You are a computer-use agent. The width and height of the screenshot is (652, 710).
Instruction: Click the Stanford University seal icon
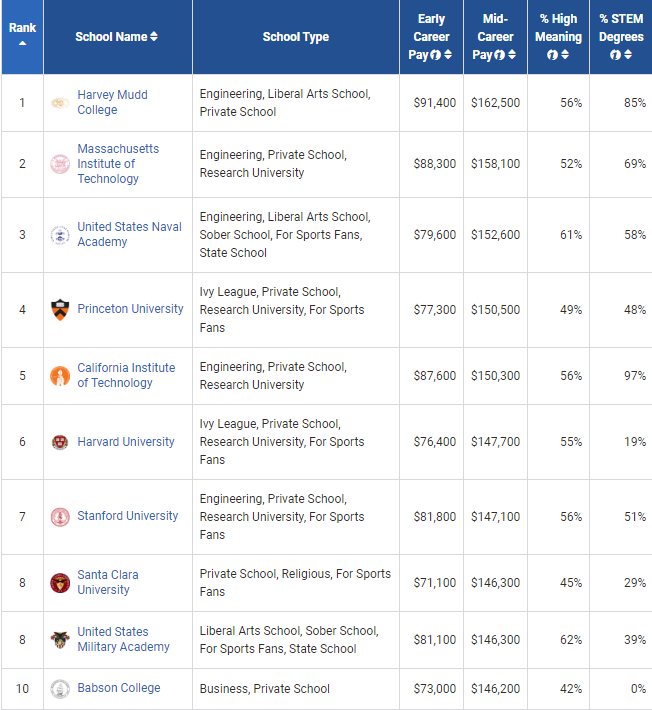(60, 517)
